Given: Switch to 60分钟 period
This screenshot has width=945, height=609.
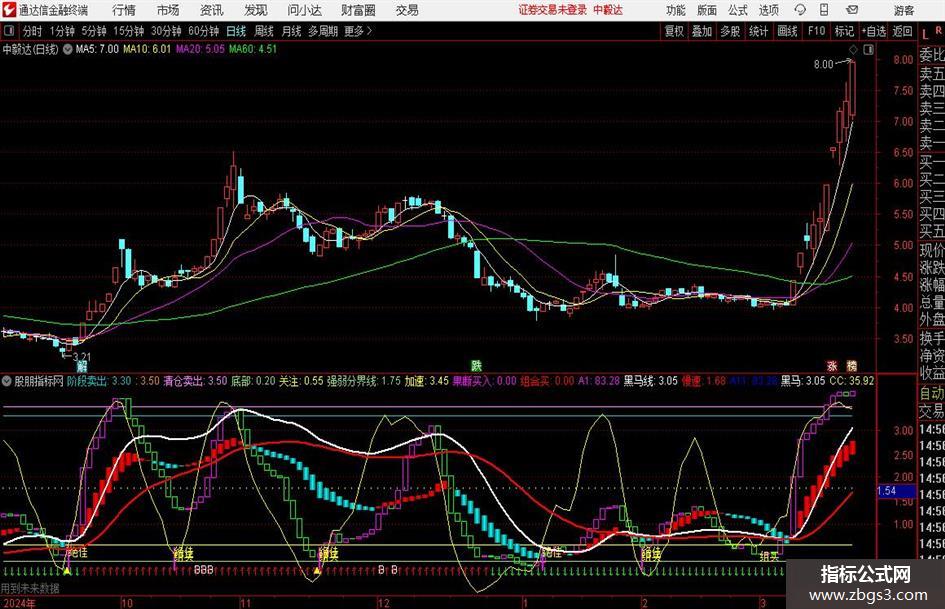Looking at the screenshot, I should coord(204,31).
